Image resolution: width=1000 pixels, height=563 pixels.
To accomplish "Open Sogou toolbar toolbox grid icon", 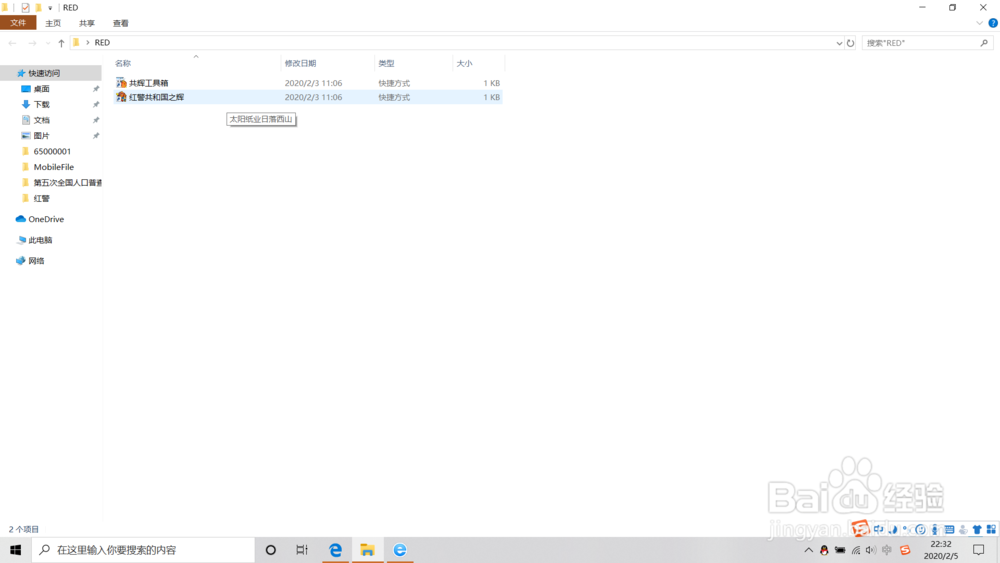I will point(991,529).
